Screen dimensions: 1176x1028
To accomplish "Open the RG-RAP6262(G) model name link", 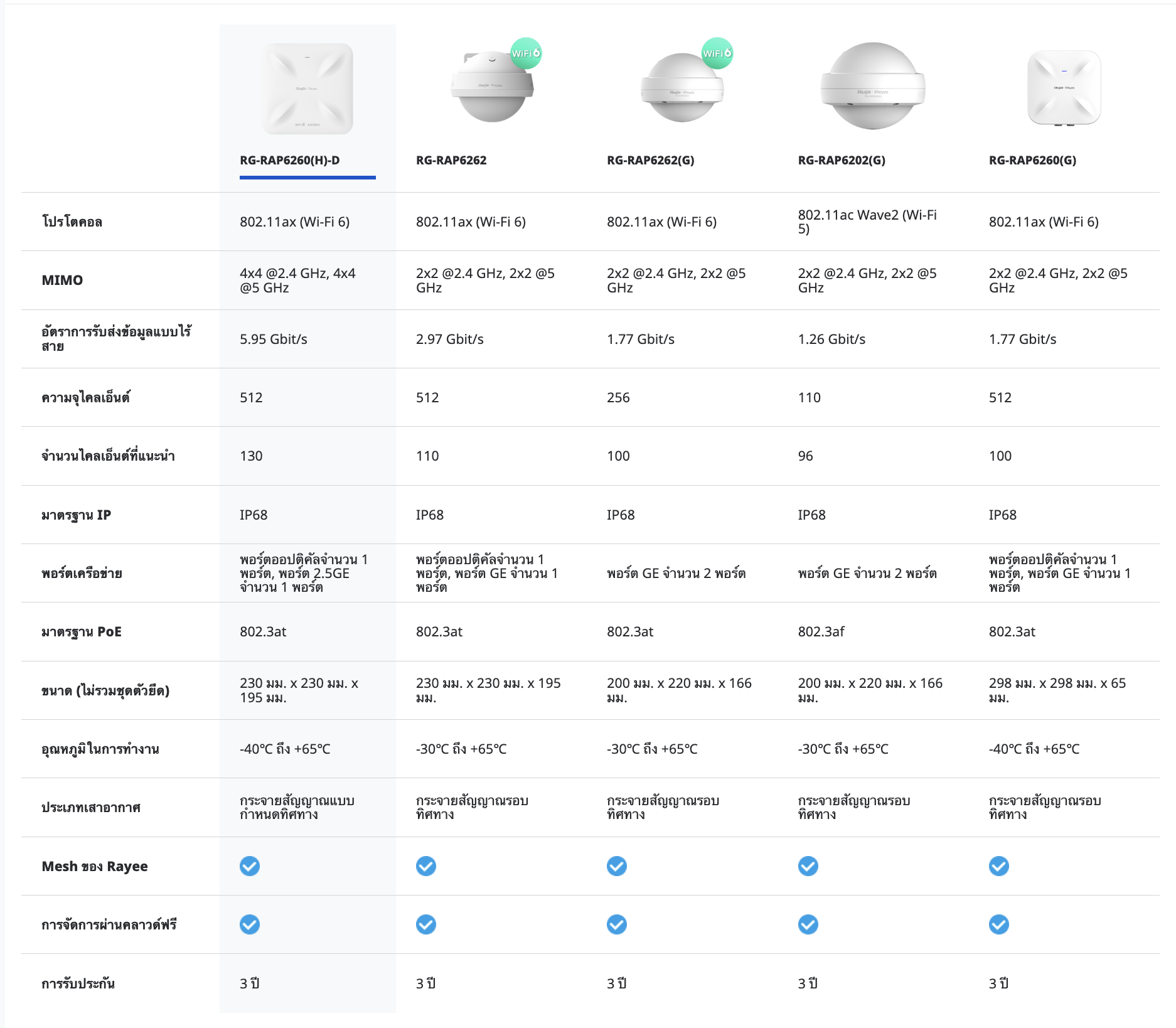I will 650,160.
